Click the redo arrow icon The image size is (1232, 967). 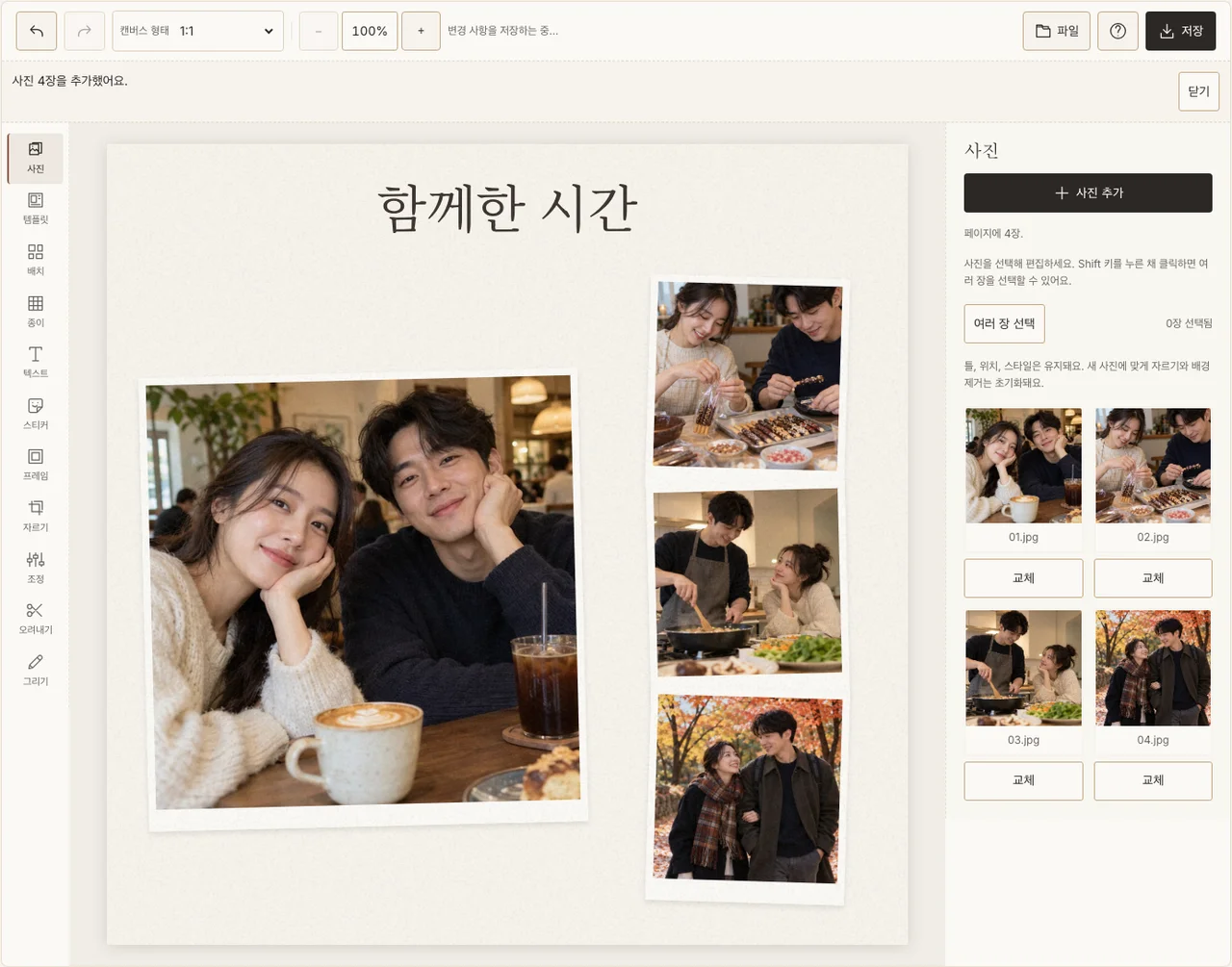tap(85, 31)
